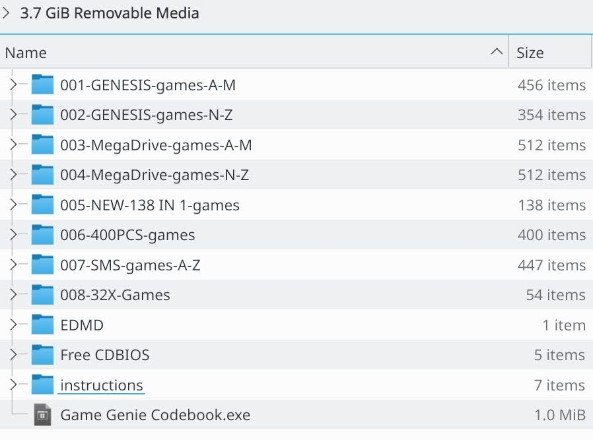Select the 001-GENESIS-games-A-M folder icon
593x440 pixels.
point(42,84)
